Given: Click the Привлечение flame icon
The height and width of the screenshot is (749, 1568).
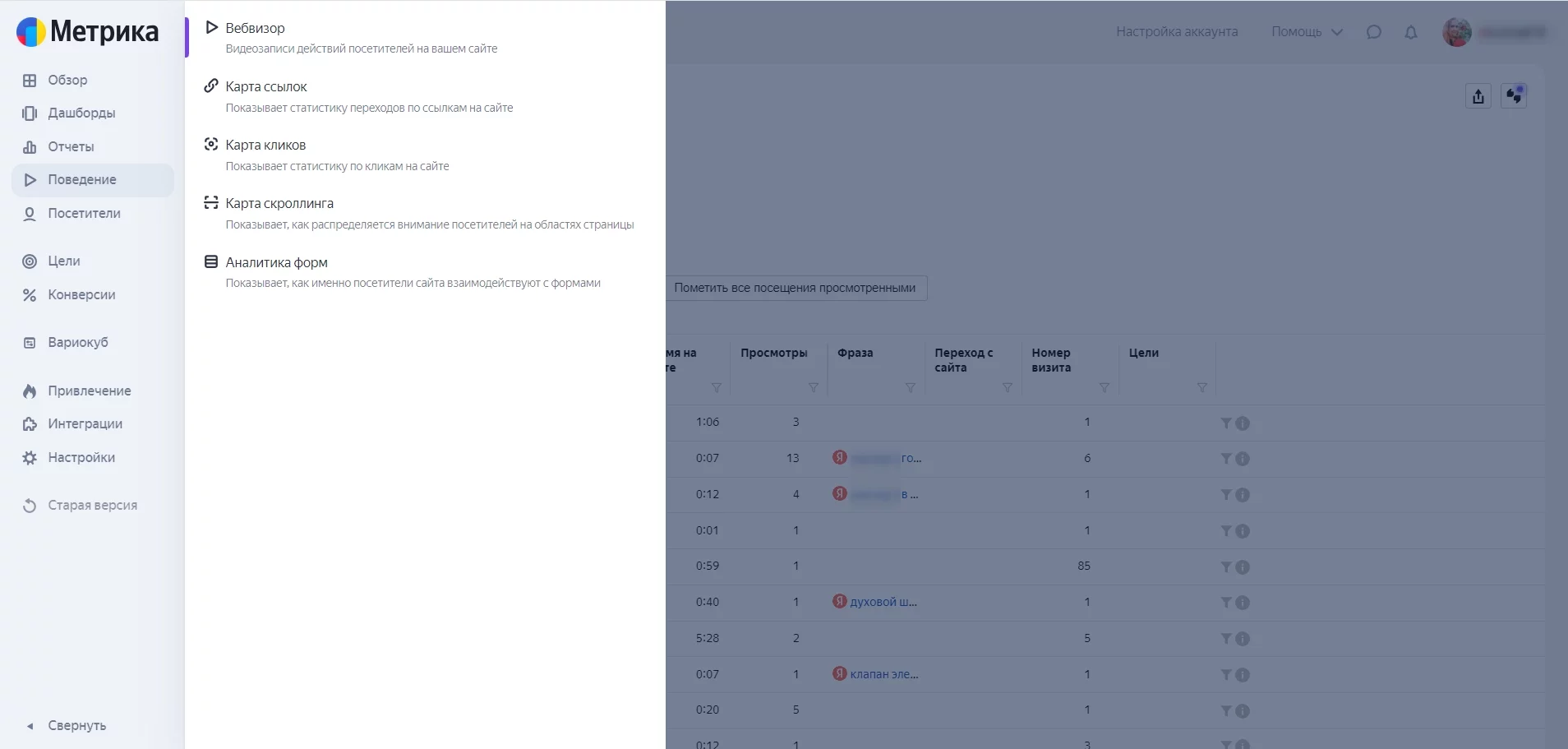Looking at the screenshot, I should [x=30, y=391].
